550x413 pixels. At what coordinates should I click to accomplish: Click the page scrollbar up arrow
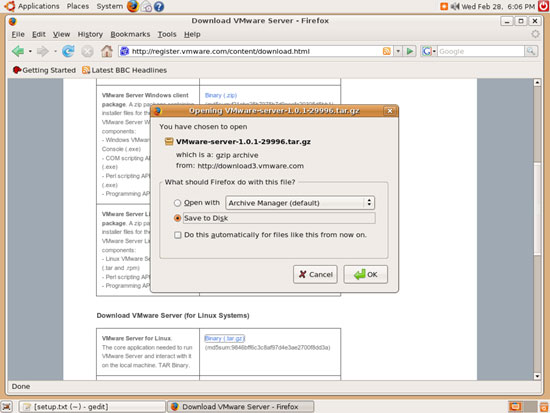[x=537, y=82]
